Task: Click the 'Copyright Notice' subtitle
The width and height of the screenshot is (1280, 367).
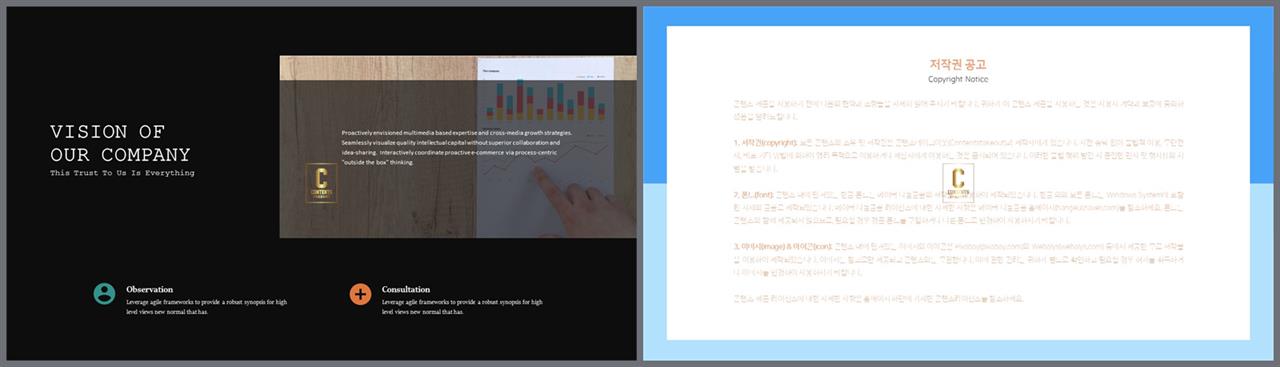Action: tap(958, 79)
